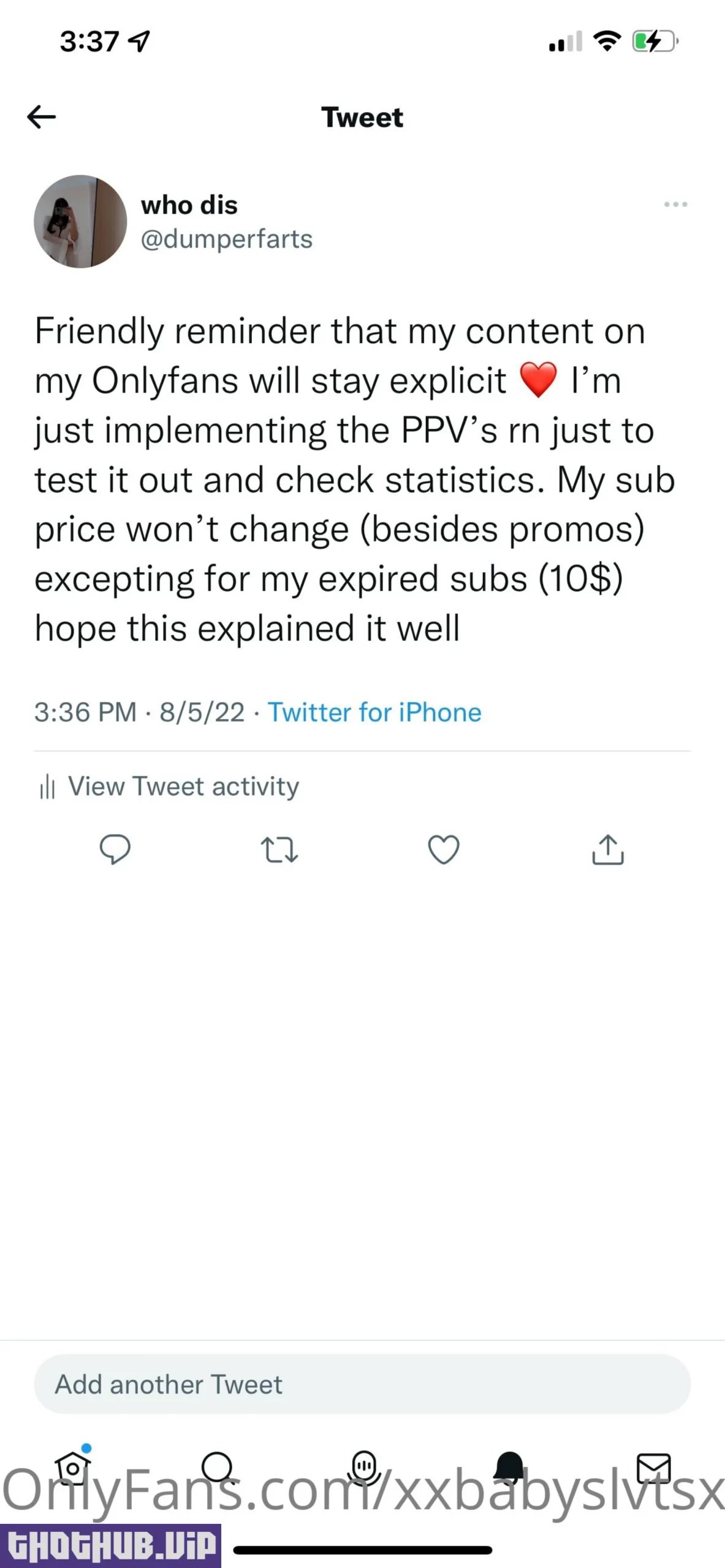Tap the battery charging status icon
This screenshot has width=725, height=1568.
point(655,42)
